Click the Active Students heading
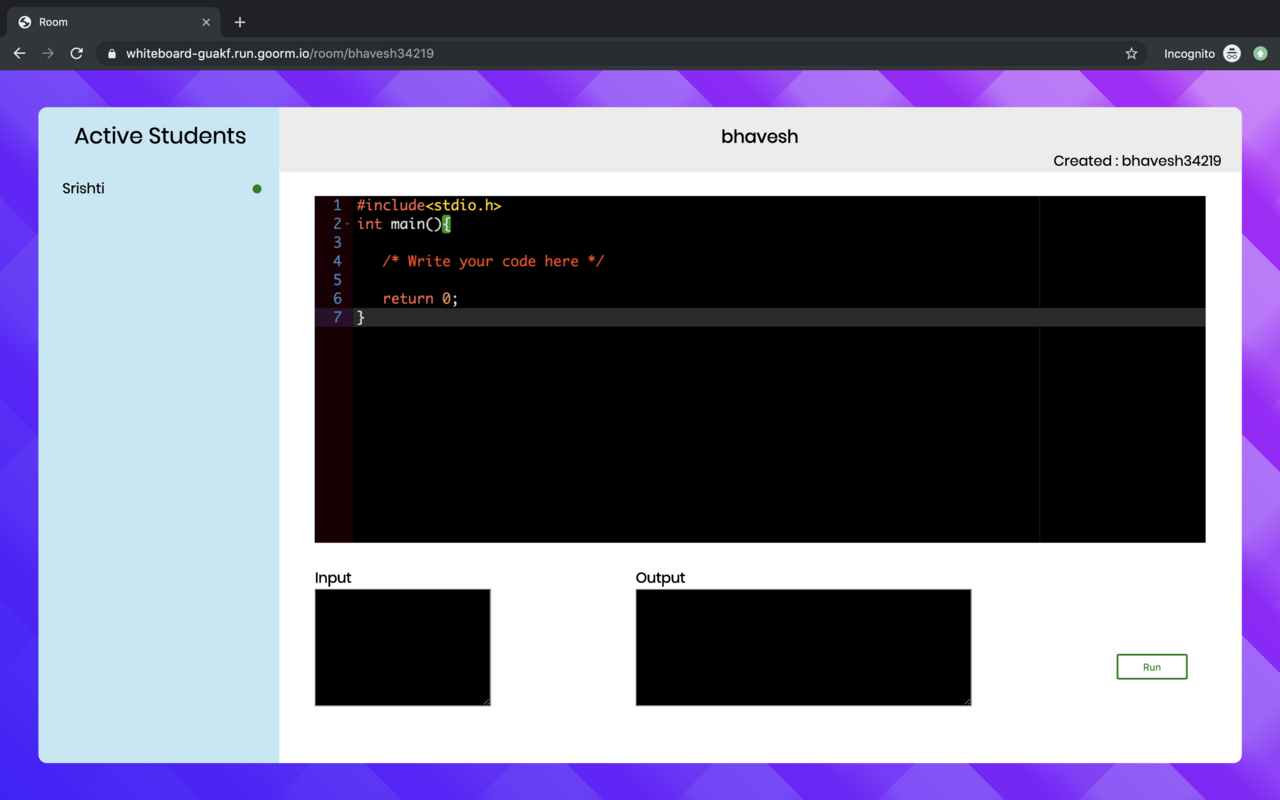This screenshot has width=1280, height=800. (160, 136)
